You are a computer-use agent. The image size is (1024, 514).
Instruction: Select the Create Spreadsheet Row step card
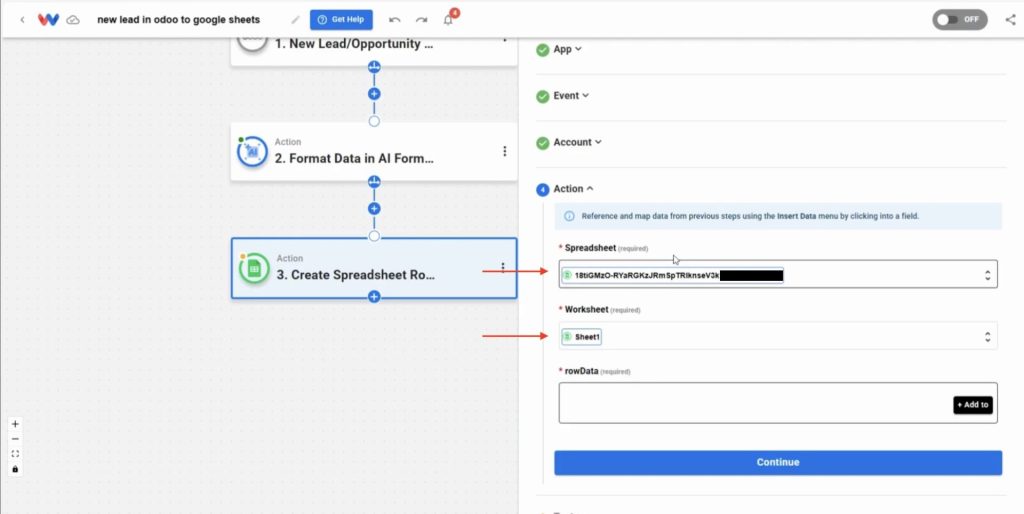coord(374,268)
